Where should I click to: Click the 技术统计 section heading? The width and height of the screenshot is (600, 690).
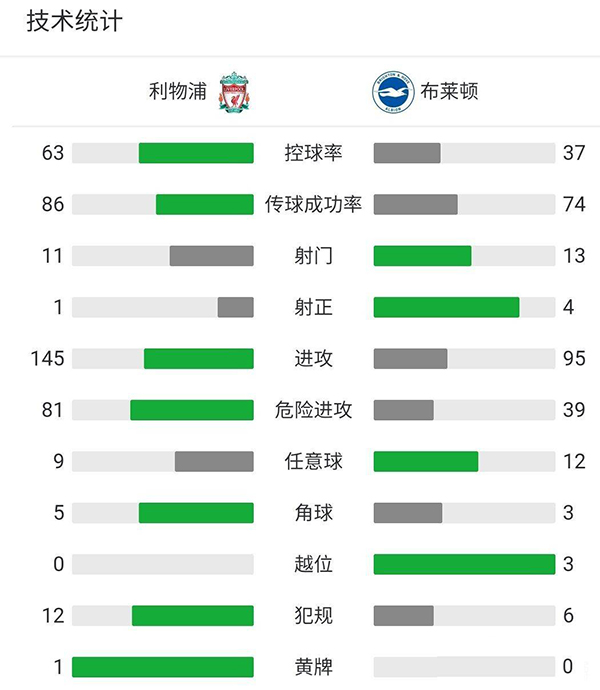[x=74, y=21]
